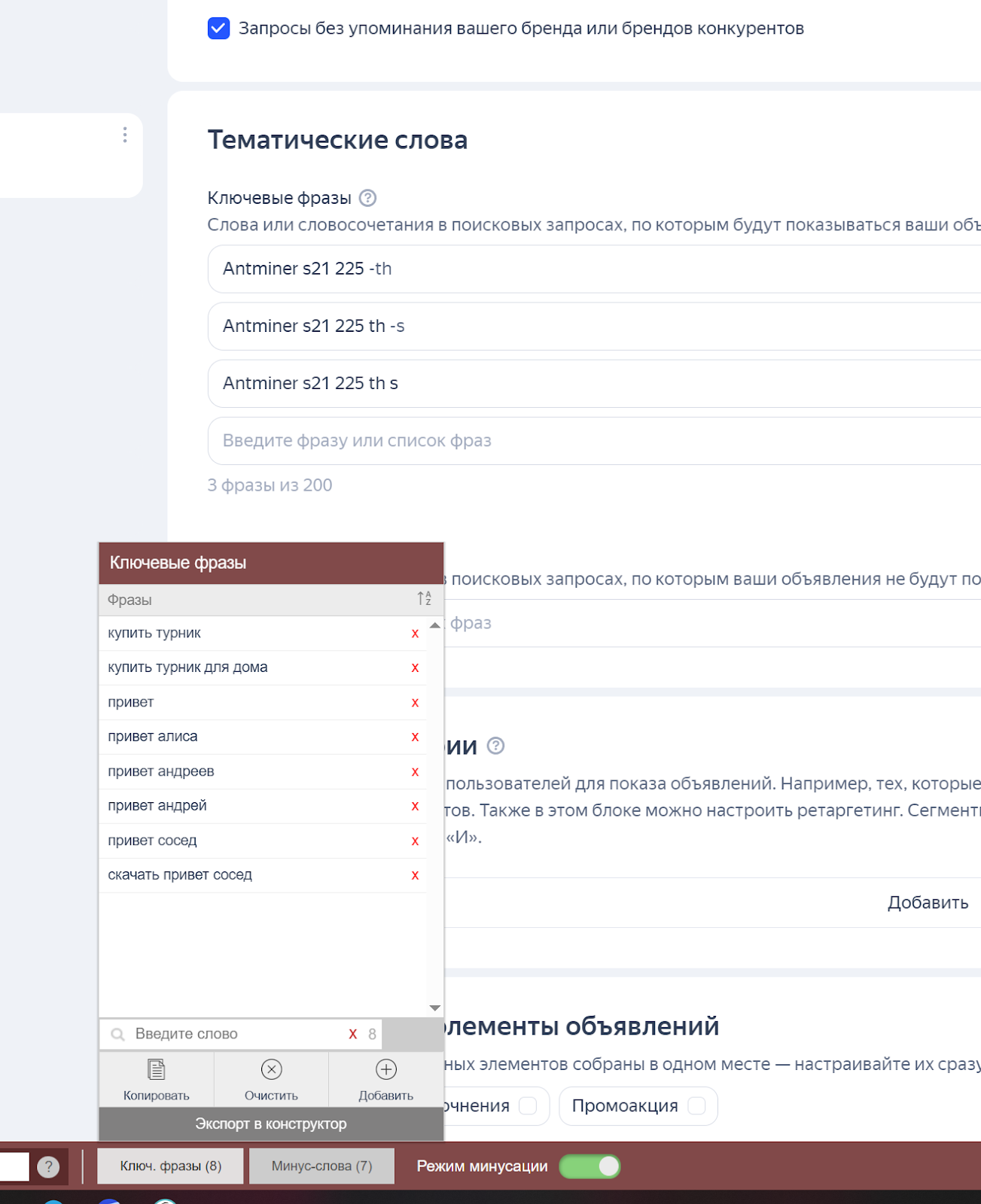
Task: Delete 'привет алиса' phrase via red X
Action: [415, 737]
